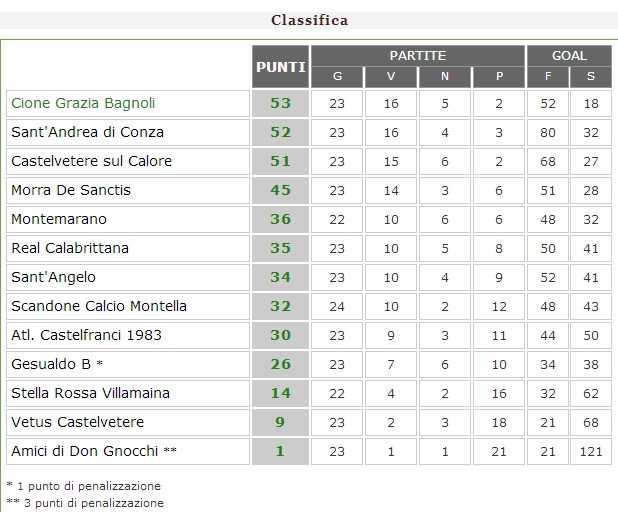This screenshot has height=512, width=618.
Task: Click the PARTITE group header
Action: tap(418, 56)
